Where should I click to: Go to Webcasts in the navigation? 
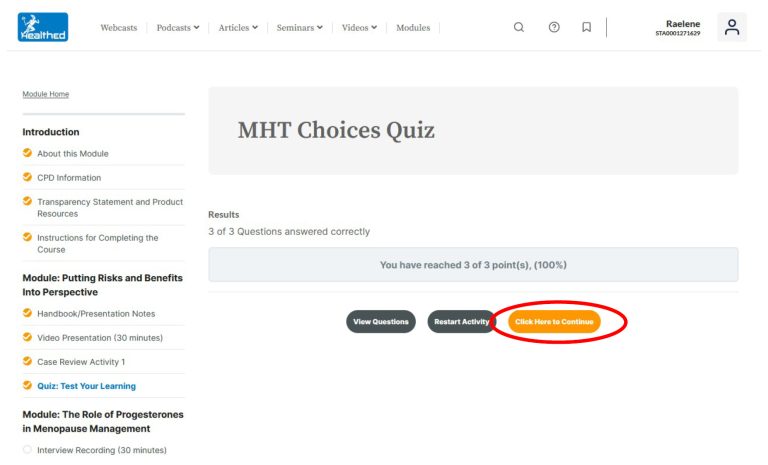pyautogui.click(x=119, y=27)
